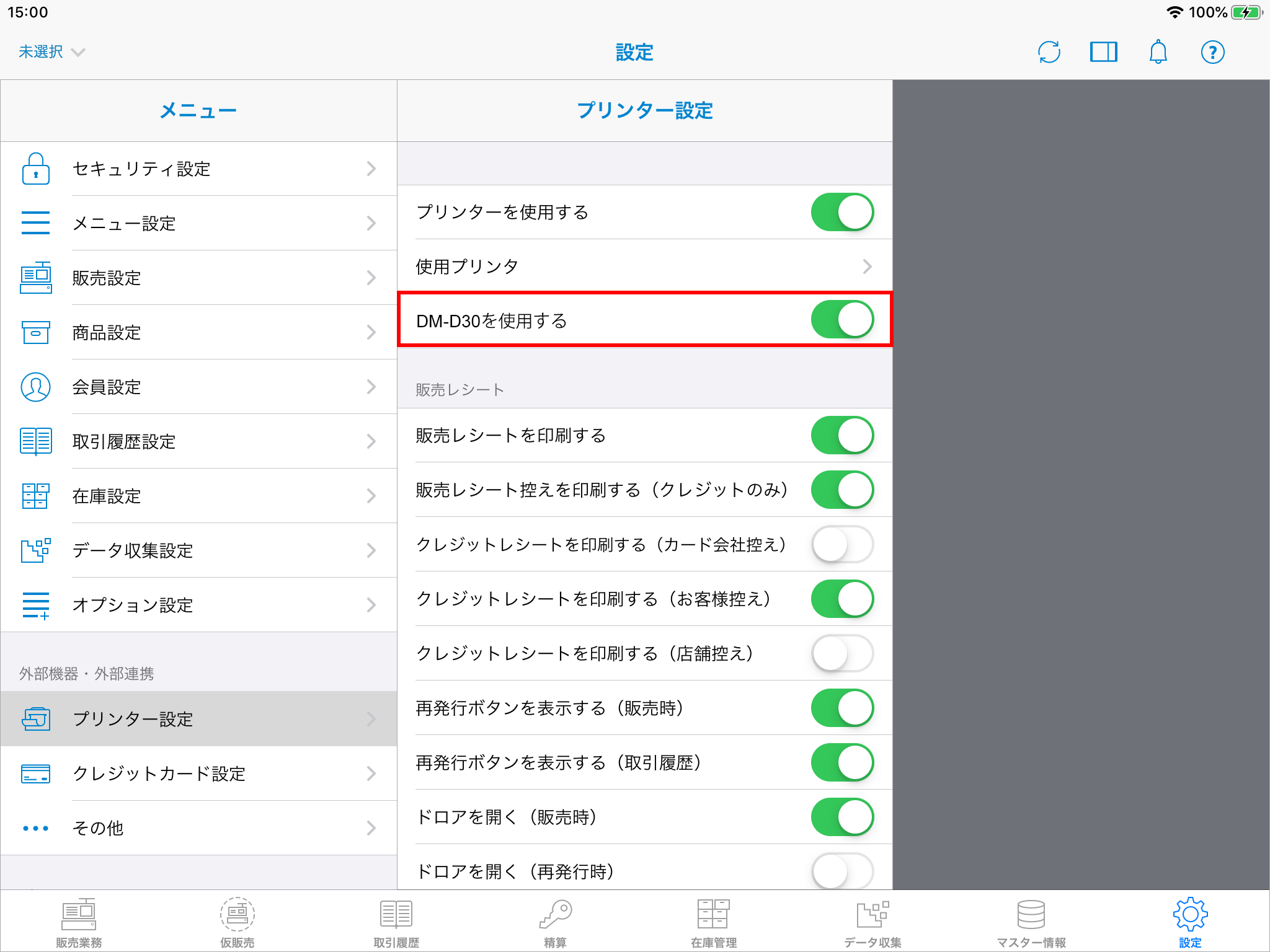
Task: Toggle DM-D30を使用する switch
Action: pos(843,320)
